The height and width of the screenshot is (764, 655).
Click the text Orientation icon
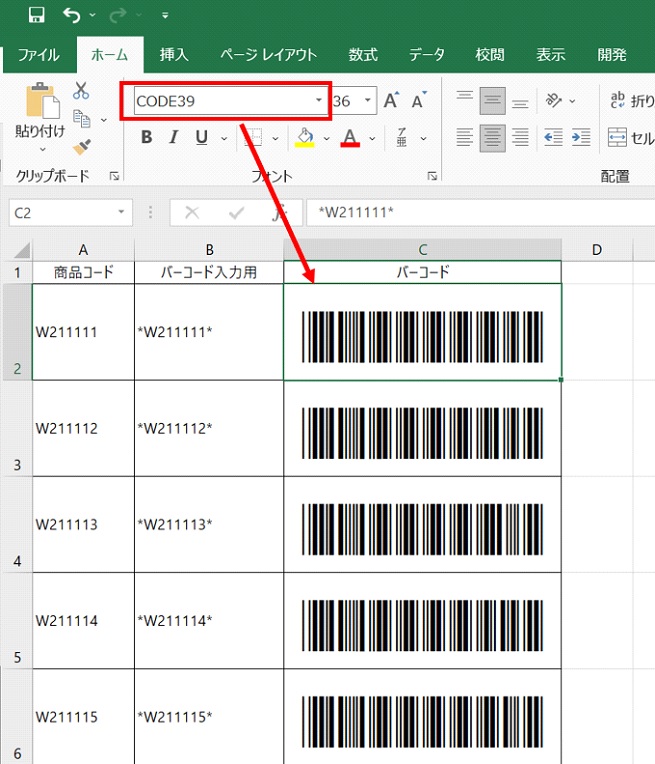point(554,101)
